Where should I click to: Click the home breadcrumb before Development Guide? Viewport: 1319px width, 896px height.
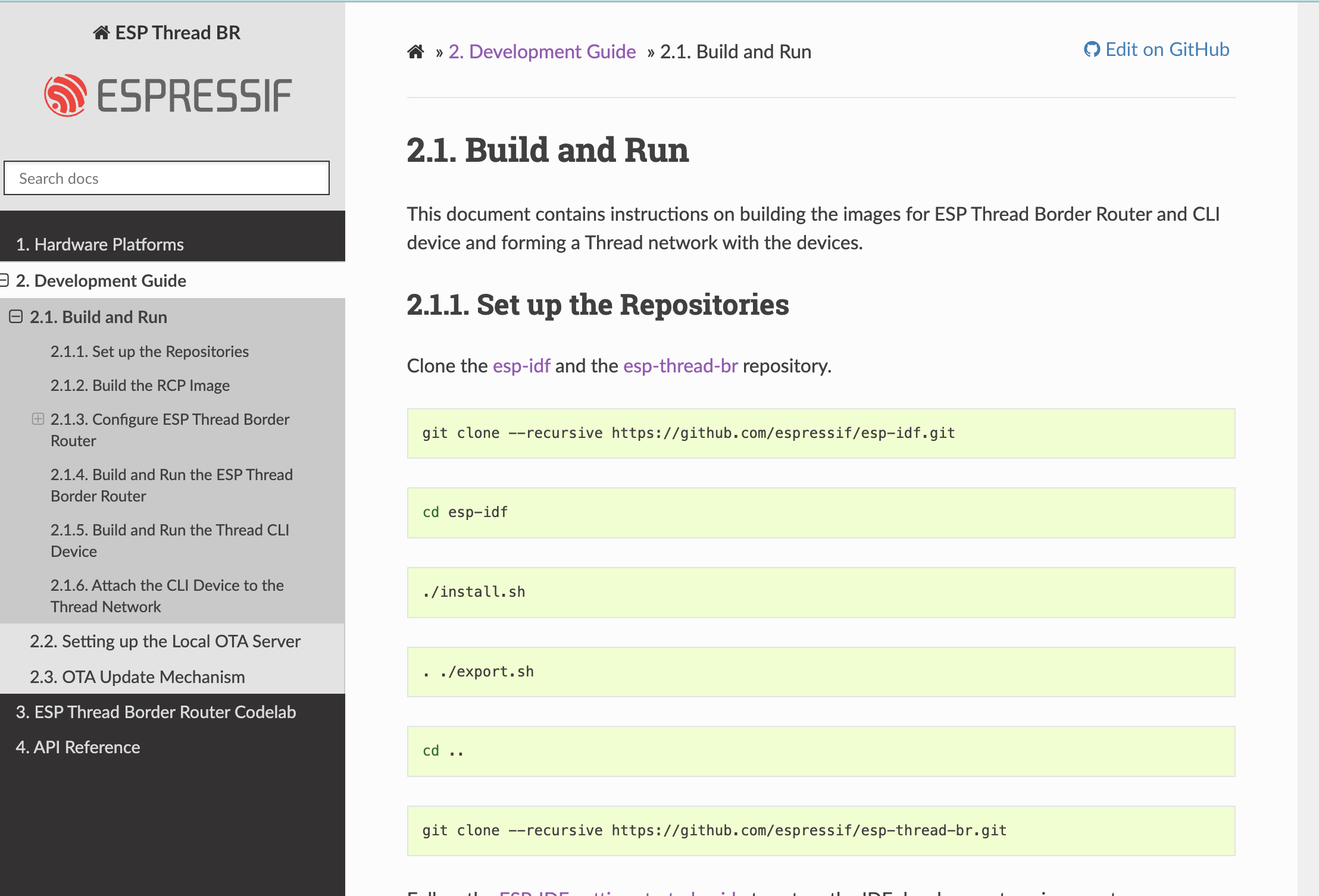pyautogui.click(x=417, y=51)
